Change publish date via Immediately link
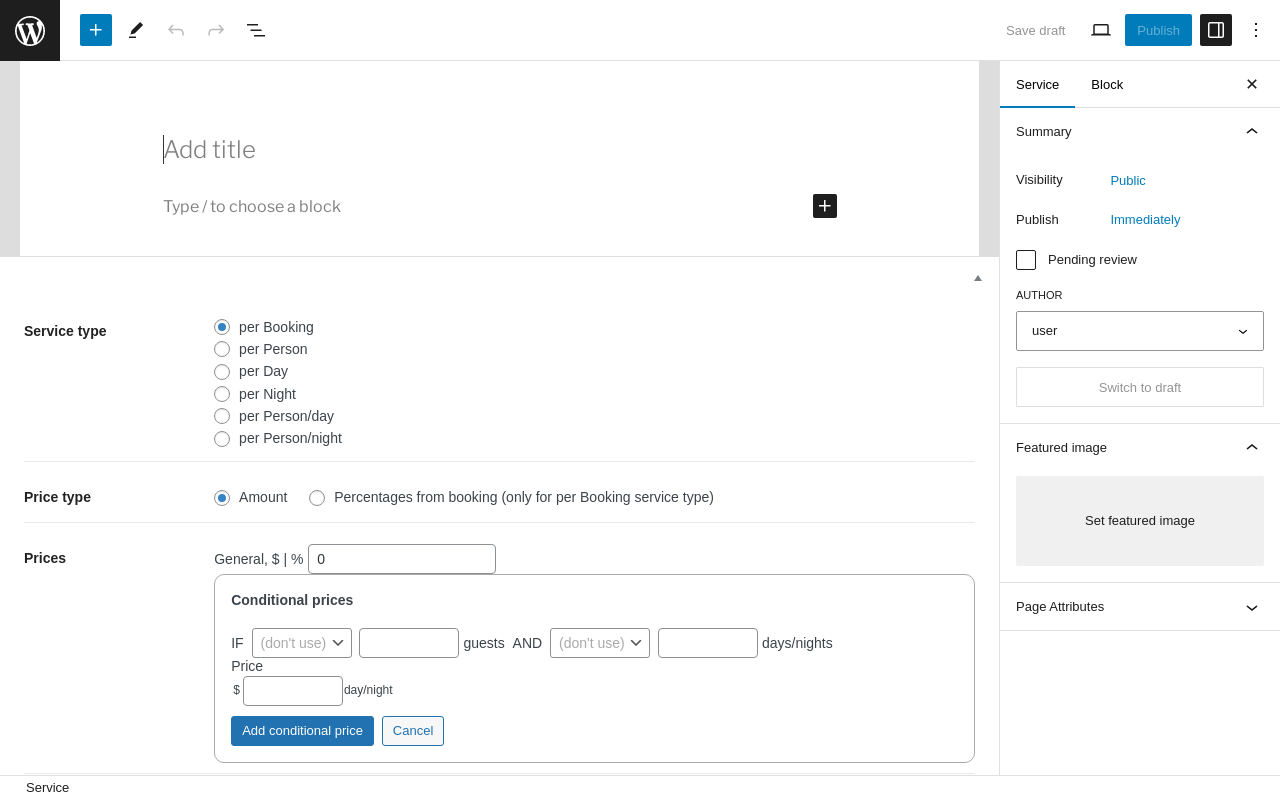1280x800 pixels. pos(1145,220)
